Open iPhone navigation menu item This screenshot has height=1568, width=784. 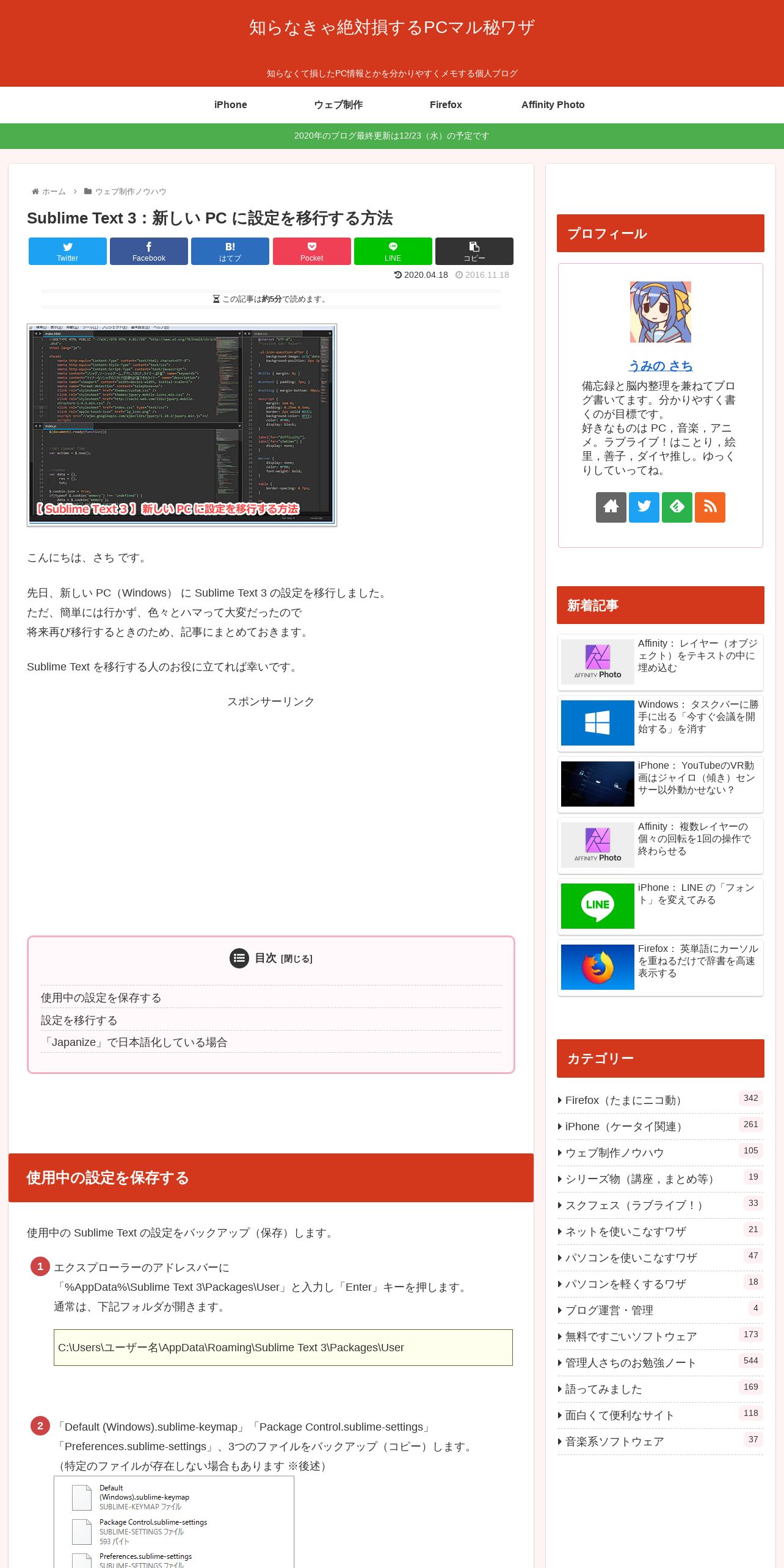pyautogui.click(x=231, y=105)
